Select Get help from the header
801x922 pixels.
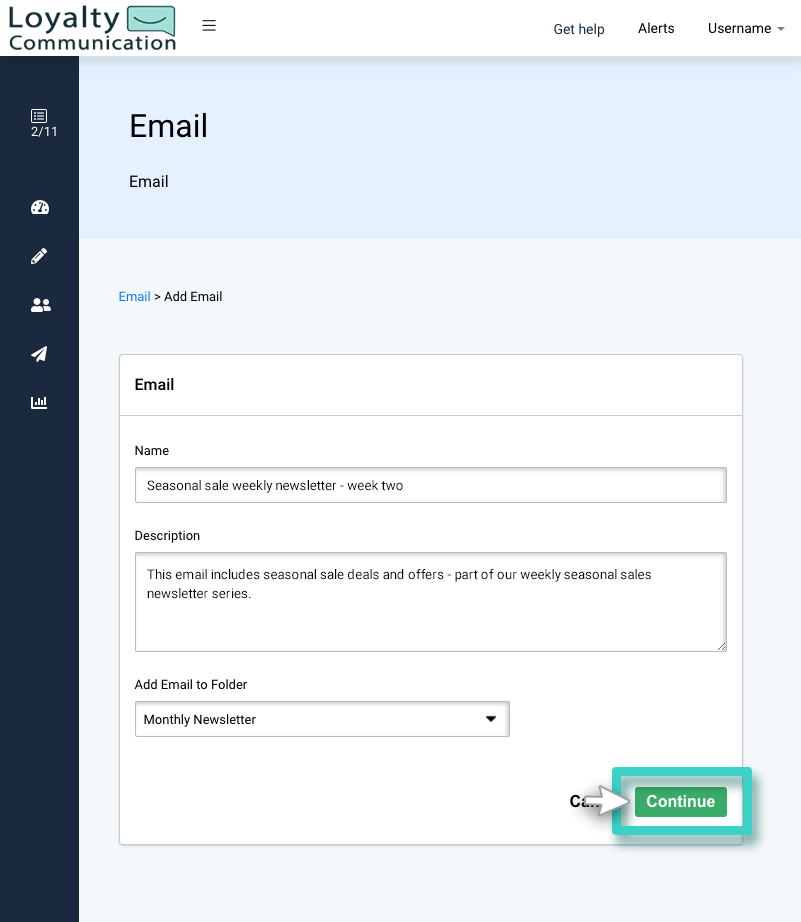point(578,29)
